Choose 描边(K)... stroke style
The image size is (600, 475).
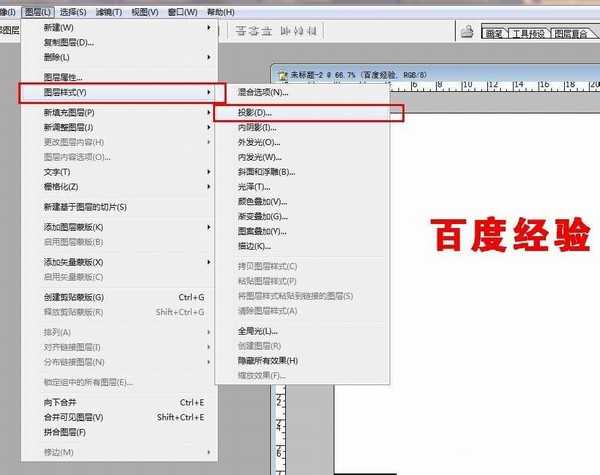click(302, 246)
